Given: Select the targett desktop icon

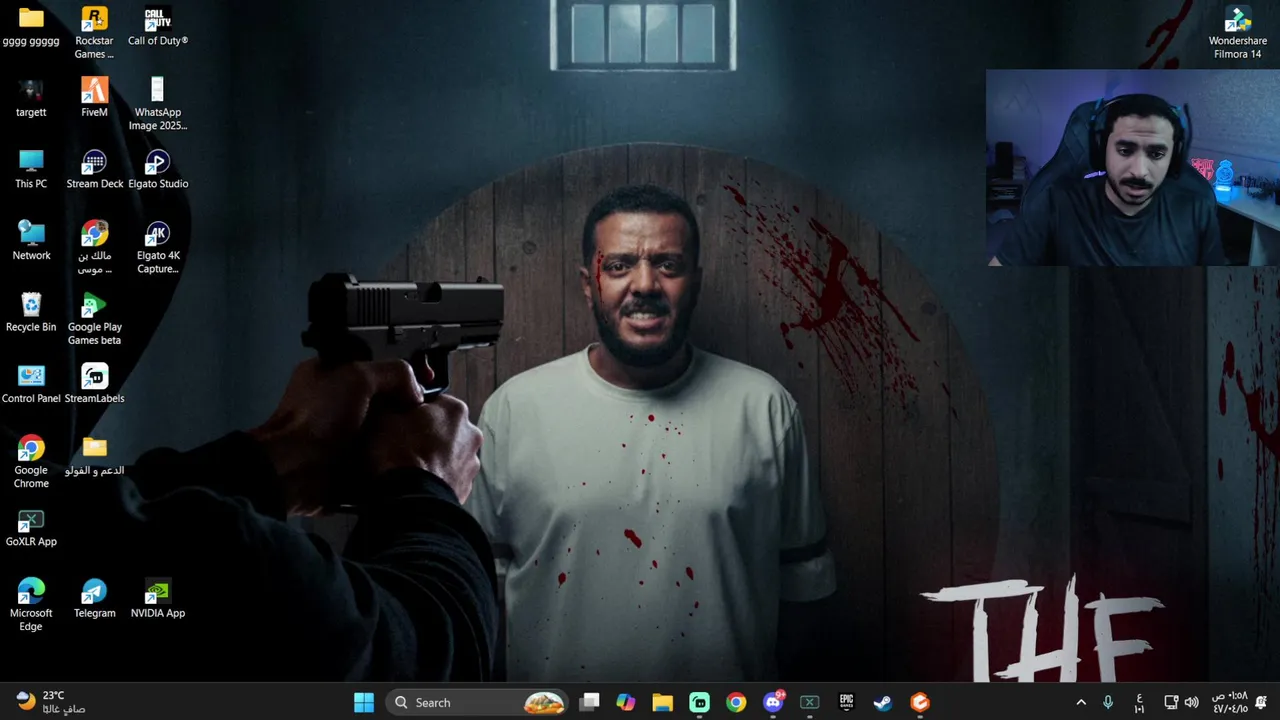Looking at the screenshot, I should click(x=31, y=98).
